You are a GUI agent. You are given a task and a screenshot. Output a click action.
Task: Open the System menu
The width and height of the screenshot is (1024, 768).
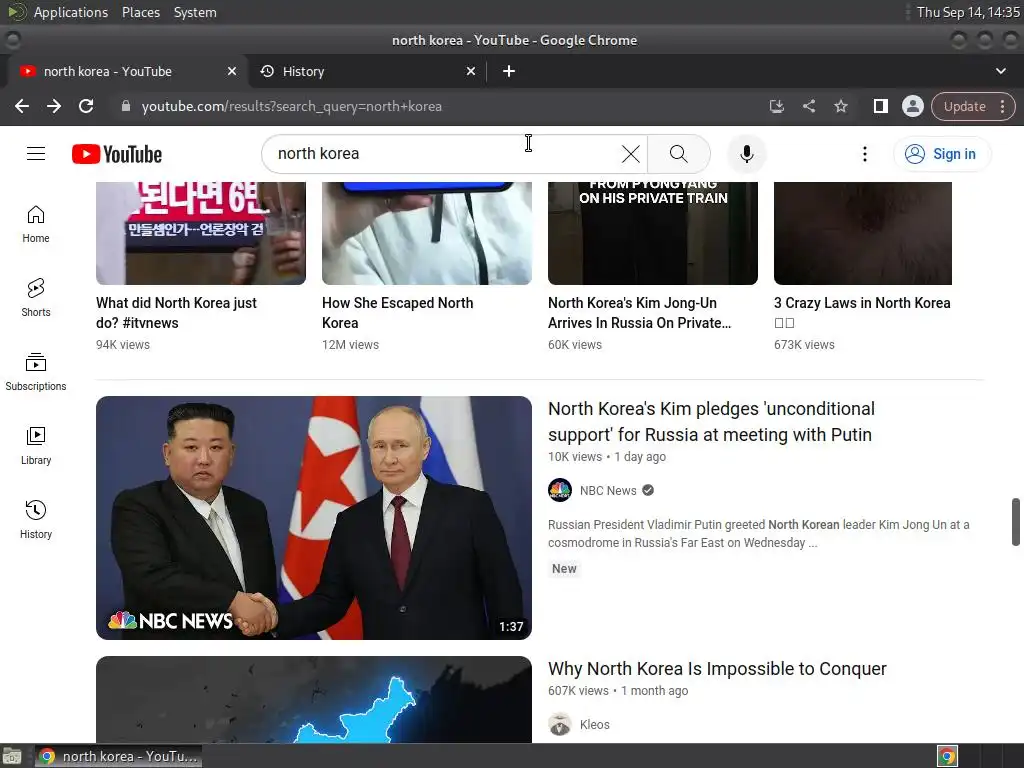coord(195,12)
